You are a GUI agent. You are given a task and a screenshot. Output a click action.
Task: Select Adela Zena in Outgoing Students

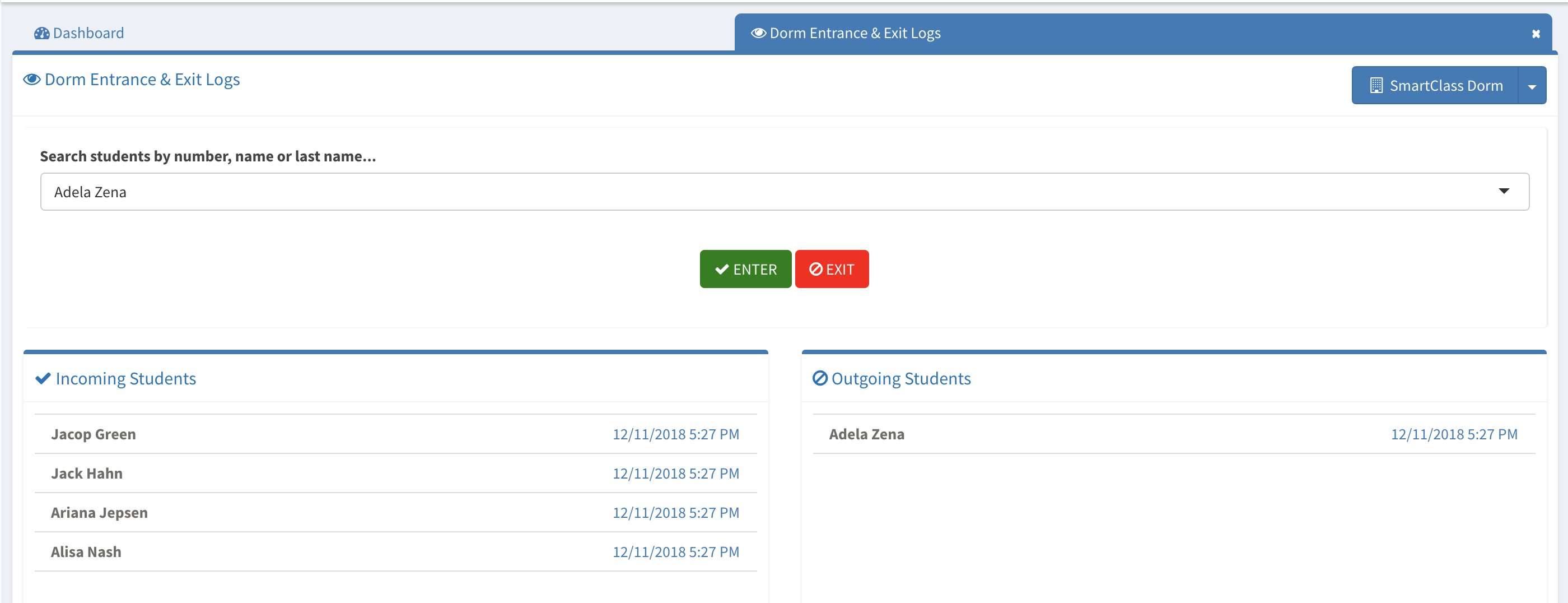866,434
